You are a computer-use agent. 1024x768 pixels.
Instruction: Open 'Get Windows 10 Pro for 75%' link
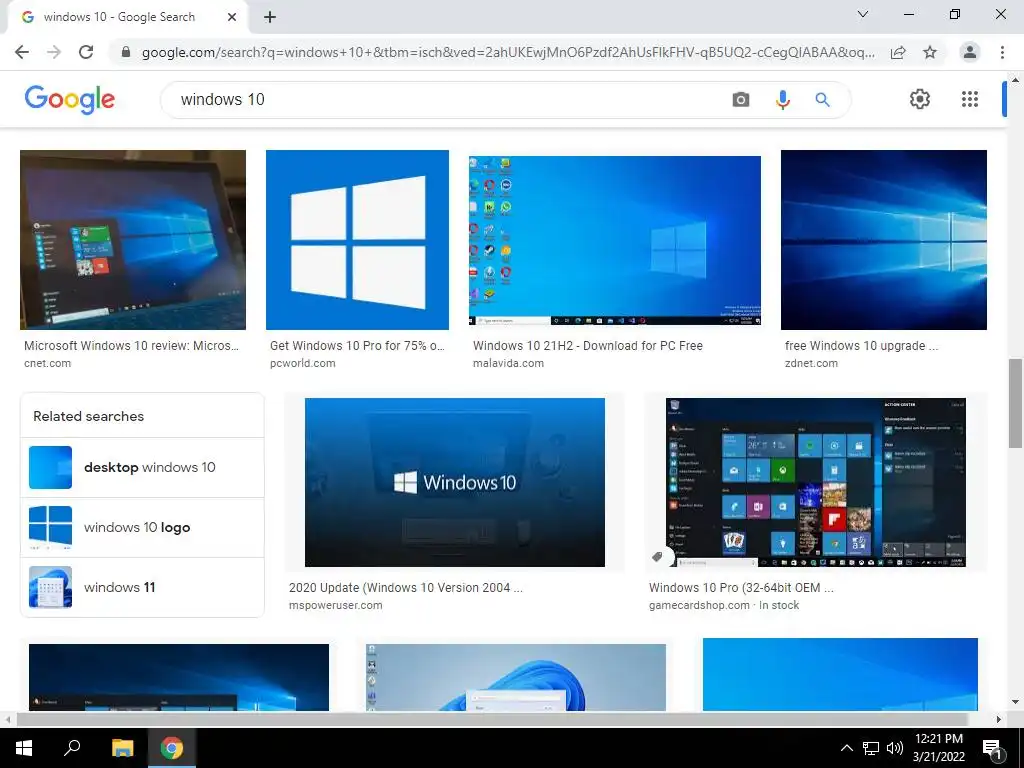(x=357, y=345)
